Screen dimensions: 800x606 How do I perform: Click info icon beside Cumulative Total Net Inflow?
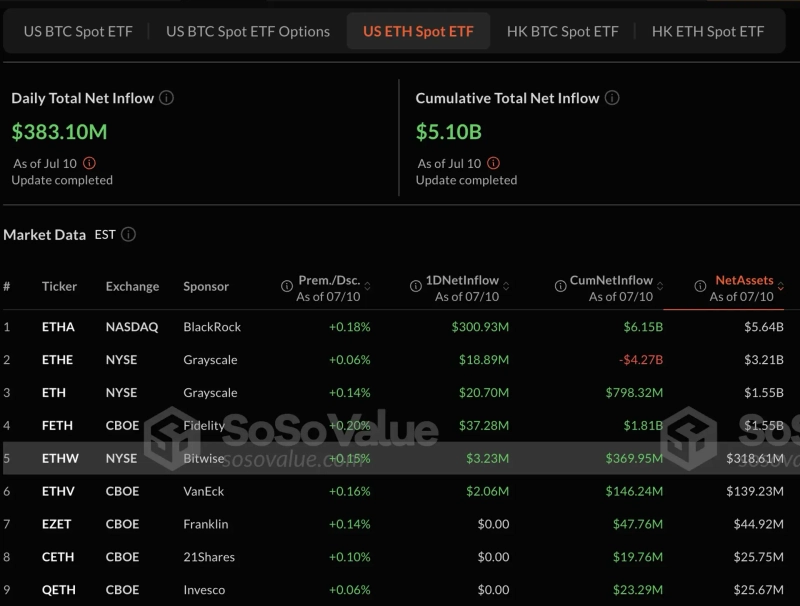(x=612, y=98)
